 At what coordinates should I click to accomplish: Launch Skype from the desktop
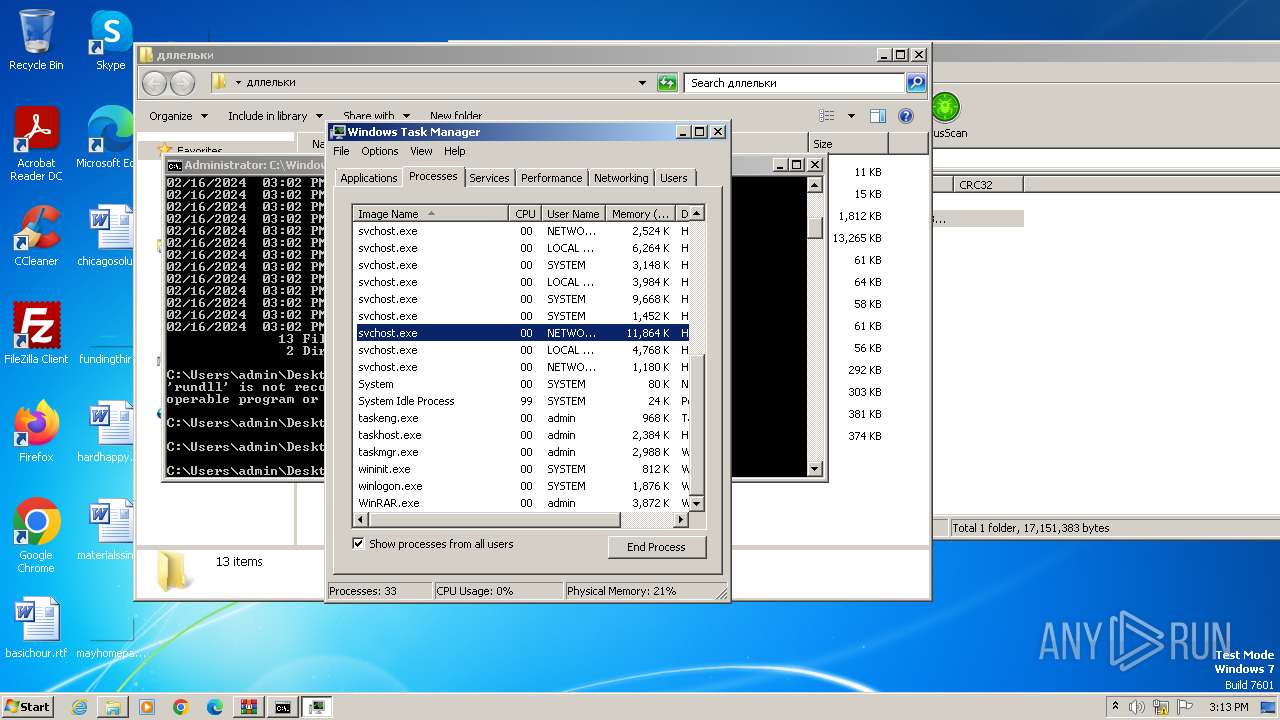pos(110,40)
